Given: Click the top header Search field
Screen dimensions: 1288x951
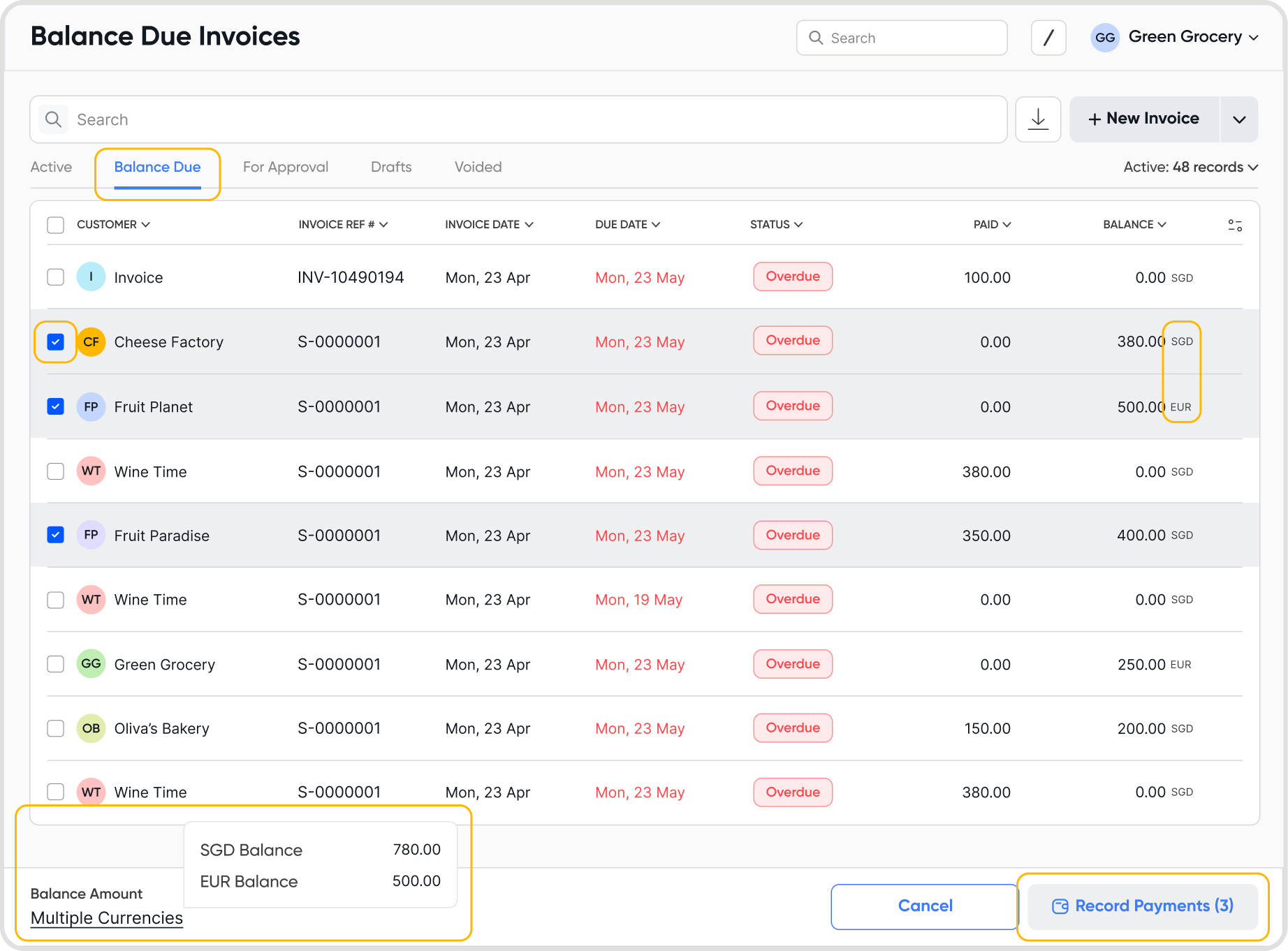Looking at the screenshot, I should tap(901, 38).
